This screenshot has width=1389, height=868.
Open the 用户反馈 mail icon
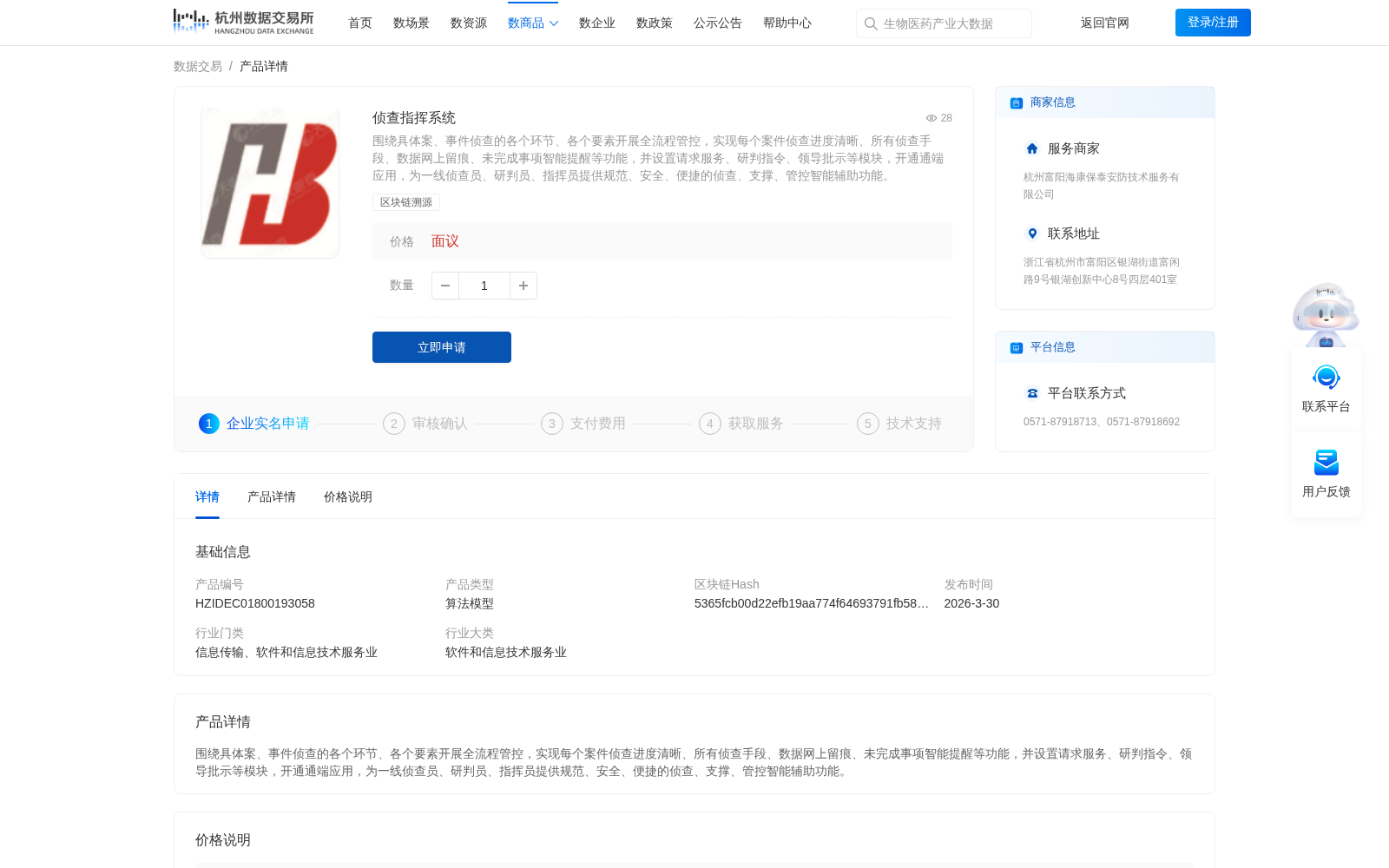point(1326,463)
